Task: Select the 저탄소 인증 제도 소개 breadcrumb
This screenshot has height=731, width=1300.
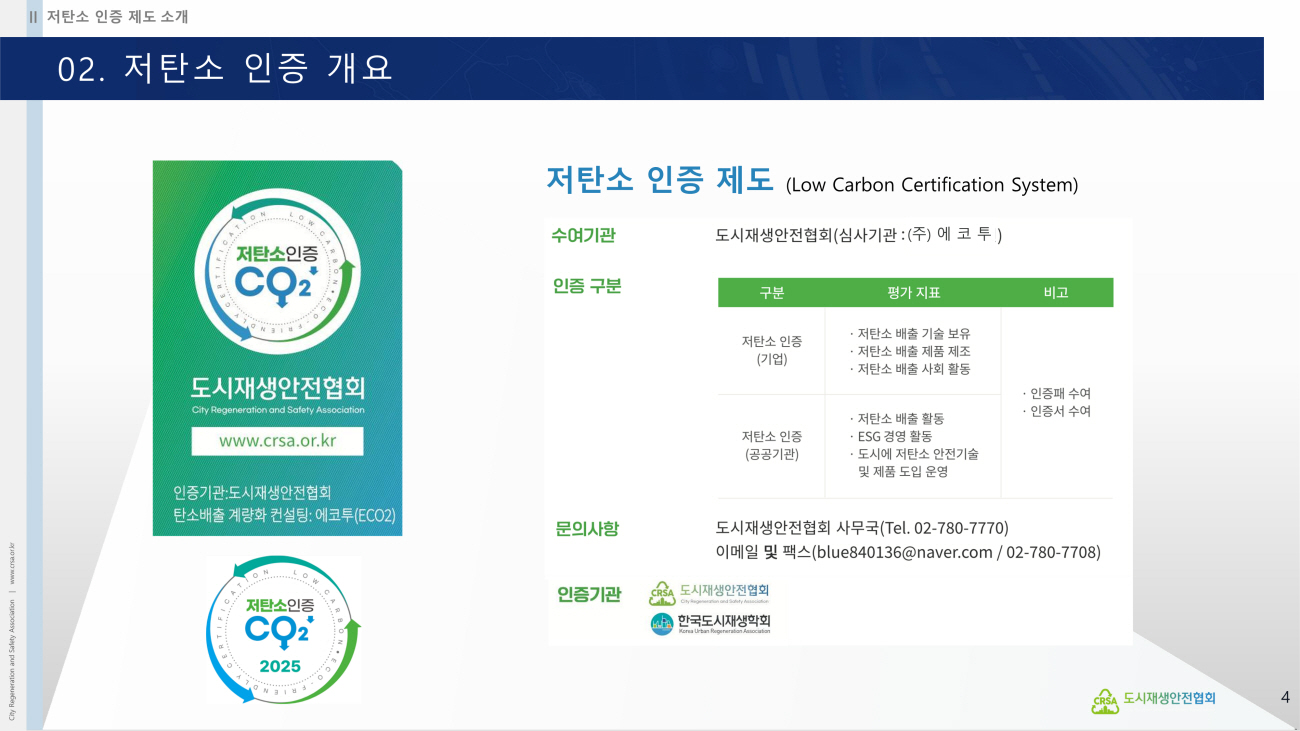Action: pyautogui.click(x=117, y=16)
